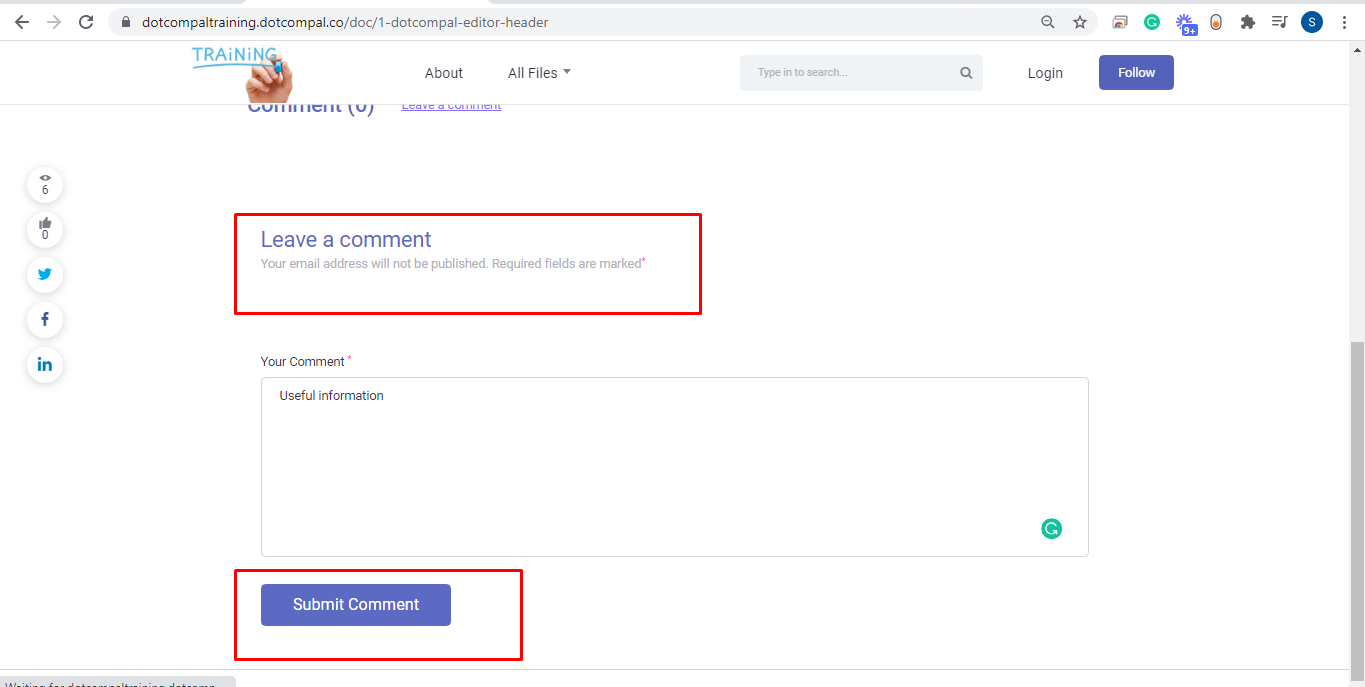Open the zoom magnifier icon in address bar

(1048, 22)
